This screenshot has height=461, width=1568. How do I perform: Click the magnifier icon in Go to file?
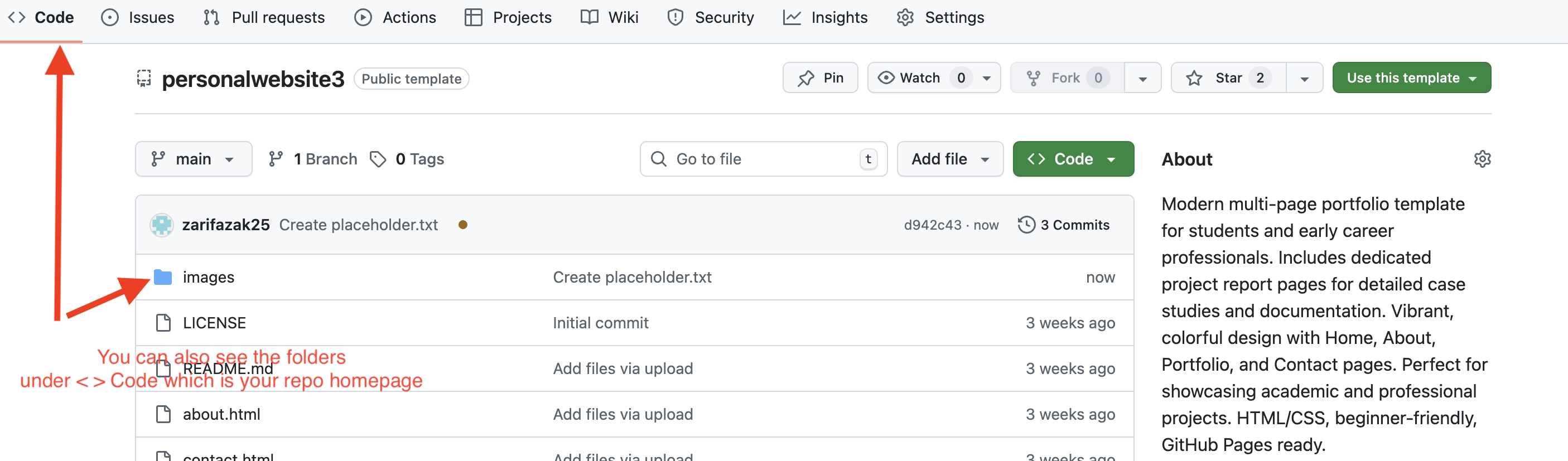658,159
